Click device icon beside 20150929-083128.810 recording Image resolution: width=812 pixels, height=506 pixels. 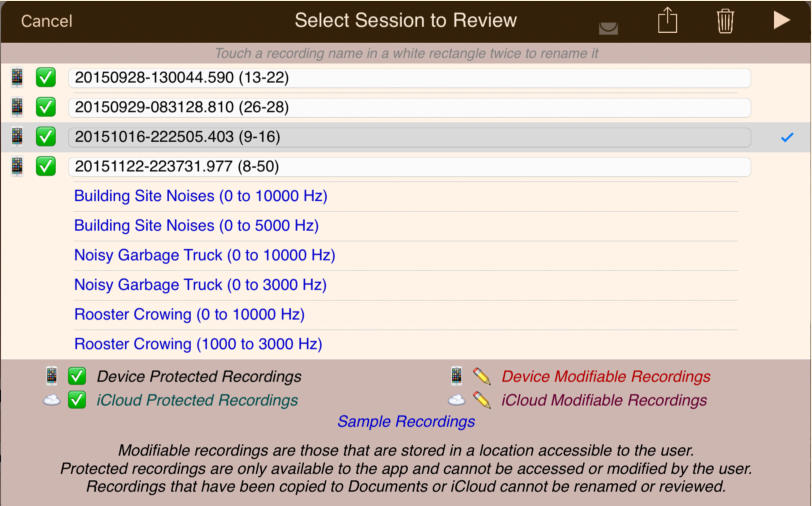coord(17,106)
